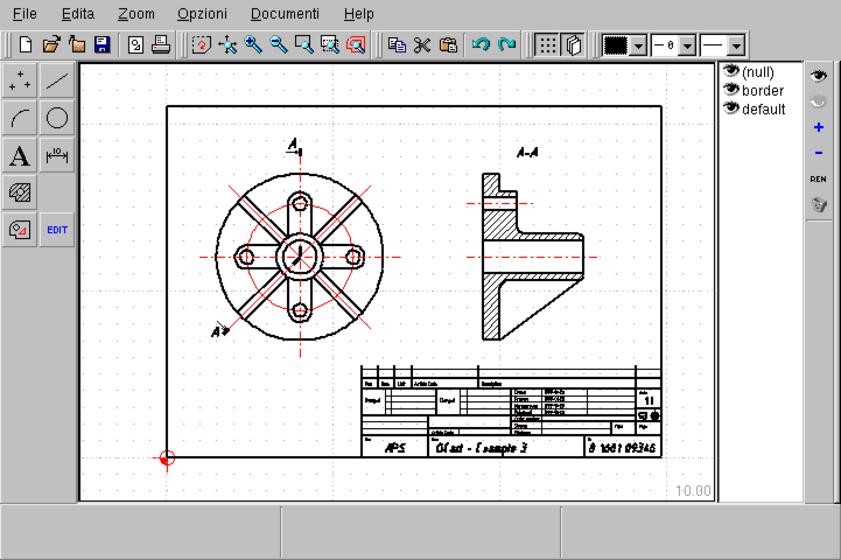Activate the Text tool
This screenshot has width=841, height=560.
coord(20,155)
